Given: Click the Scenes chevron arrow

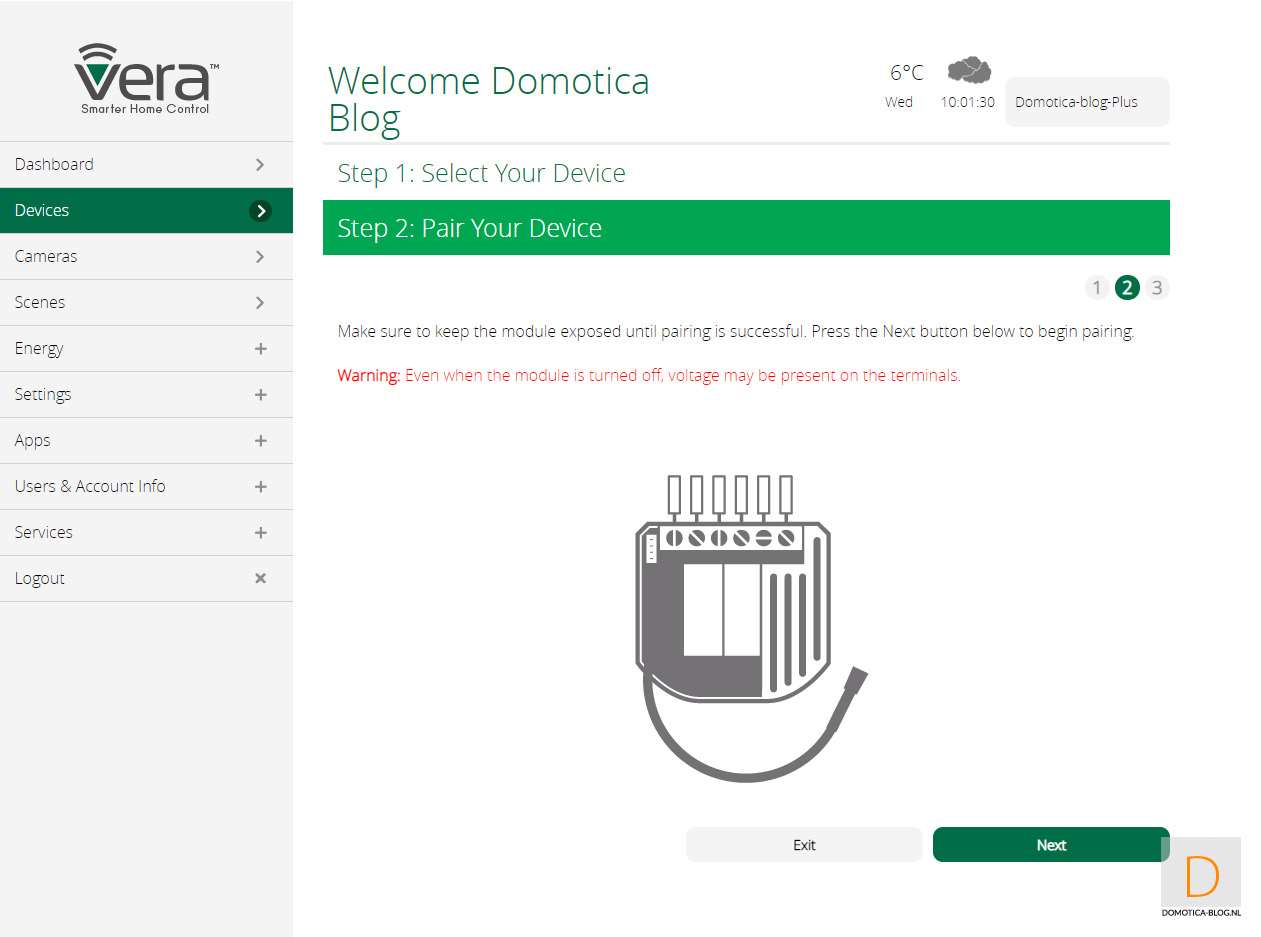Looking at the screenshot, I should [x=260, y=303].
